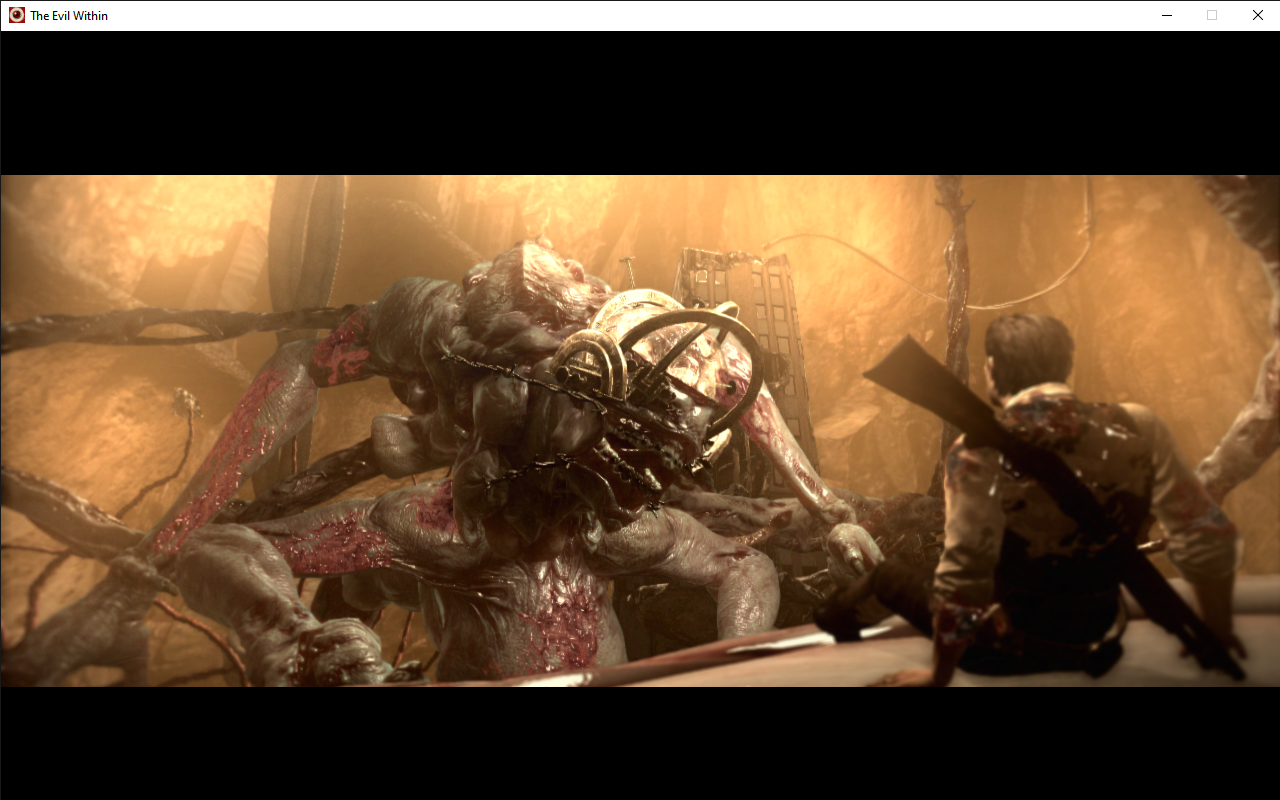Click "The Evil Within" window title text
The height and width of the screenshot is (800, 1280).
click(69, 16)
